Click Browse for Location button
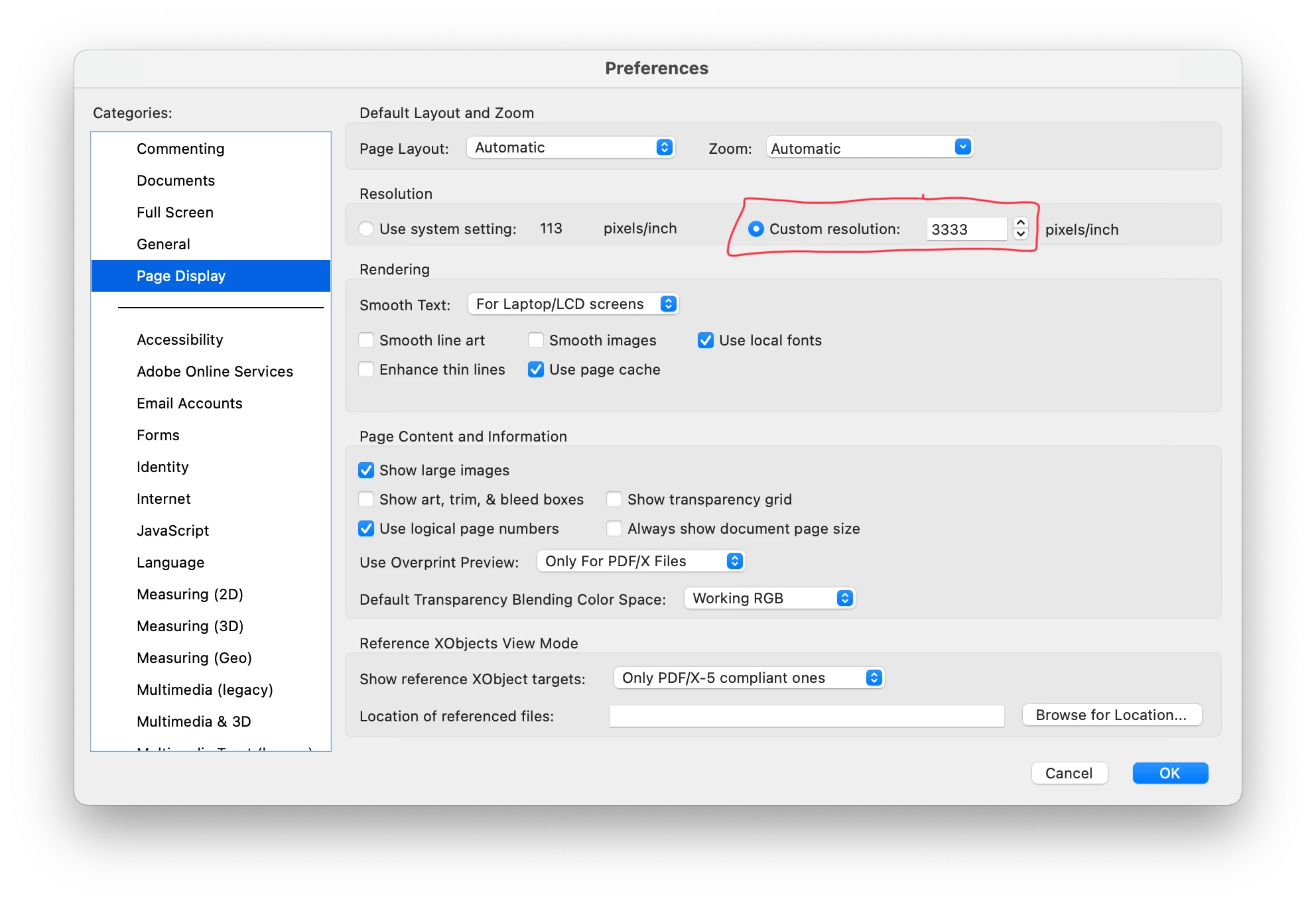This screenshot has width=1316, height=903. tap(1112, 715)
